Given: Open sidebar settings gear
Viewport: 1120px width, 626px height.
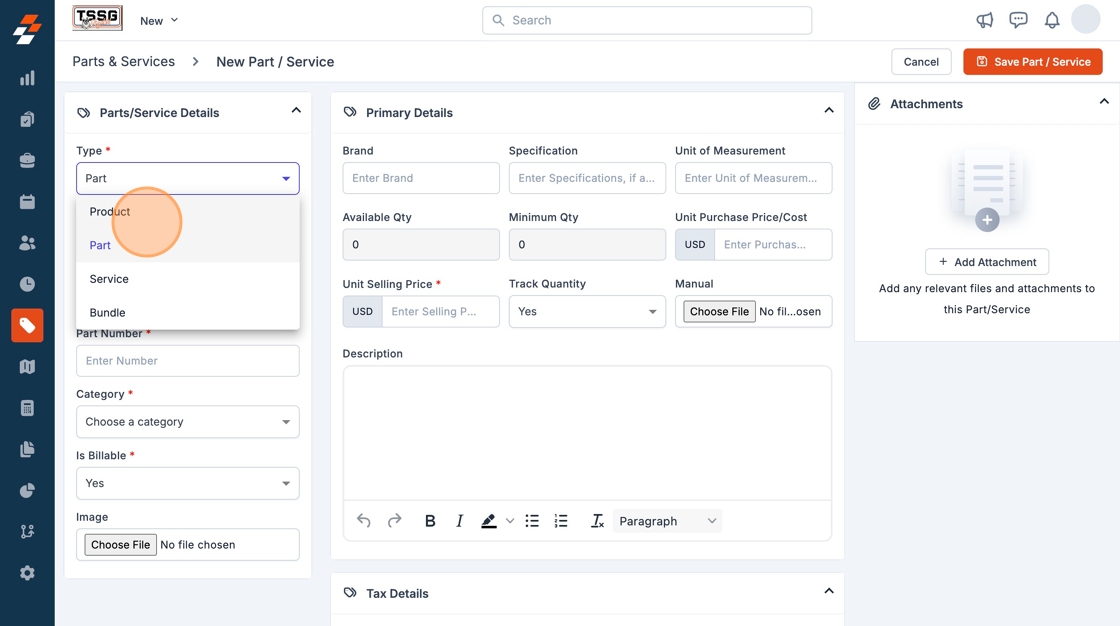Looking at the screenshot, I should (27, 573).
